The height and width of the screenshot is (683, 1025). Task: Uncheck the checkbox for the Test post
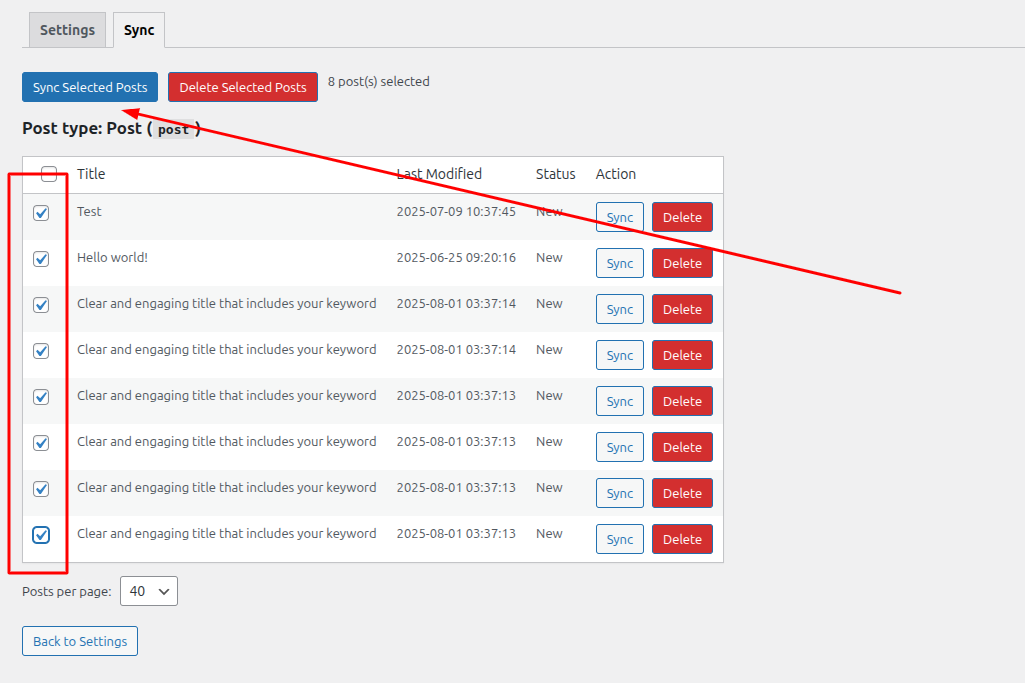pos(41,213)
